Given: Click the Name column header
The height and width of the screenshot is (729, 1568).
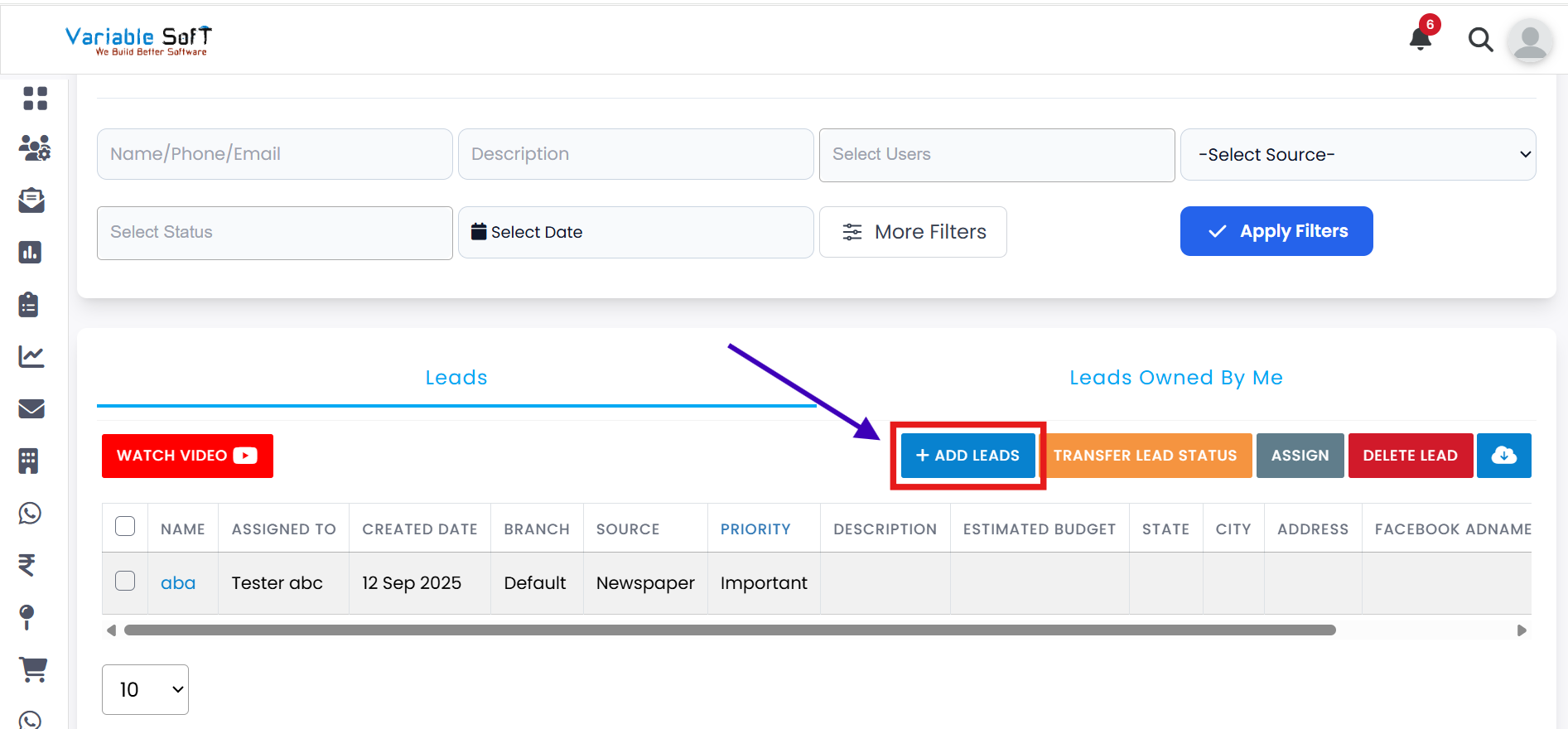Looking at the screenshot, I should [183, 529].
